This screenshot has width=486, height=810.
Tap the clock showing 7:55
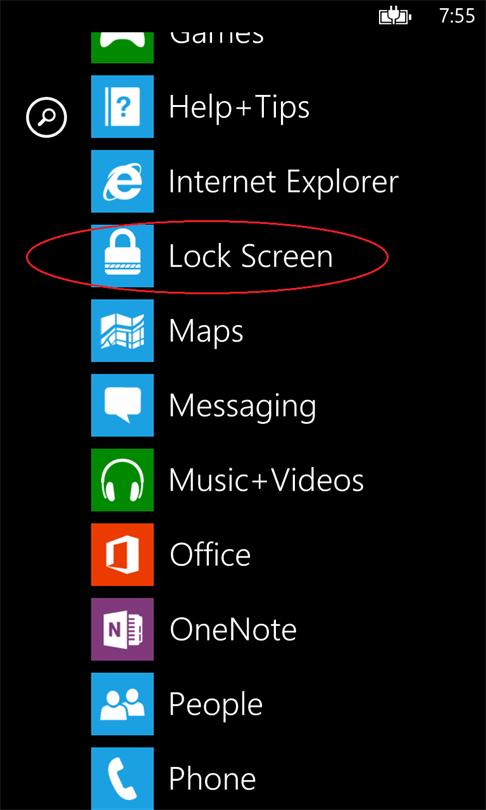[457, 17]
